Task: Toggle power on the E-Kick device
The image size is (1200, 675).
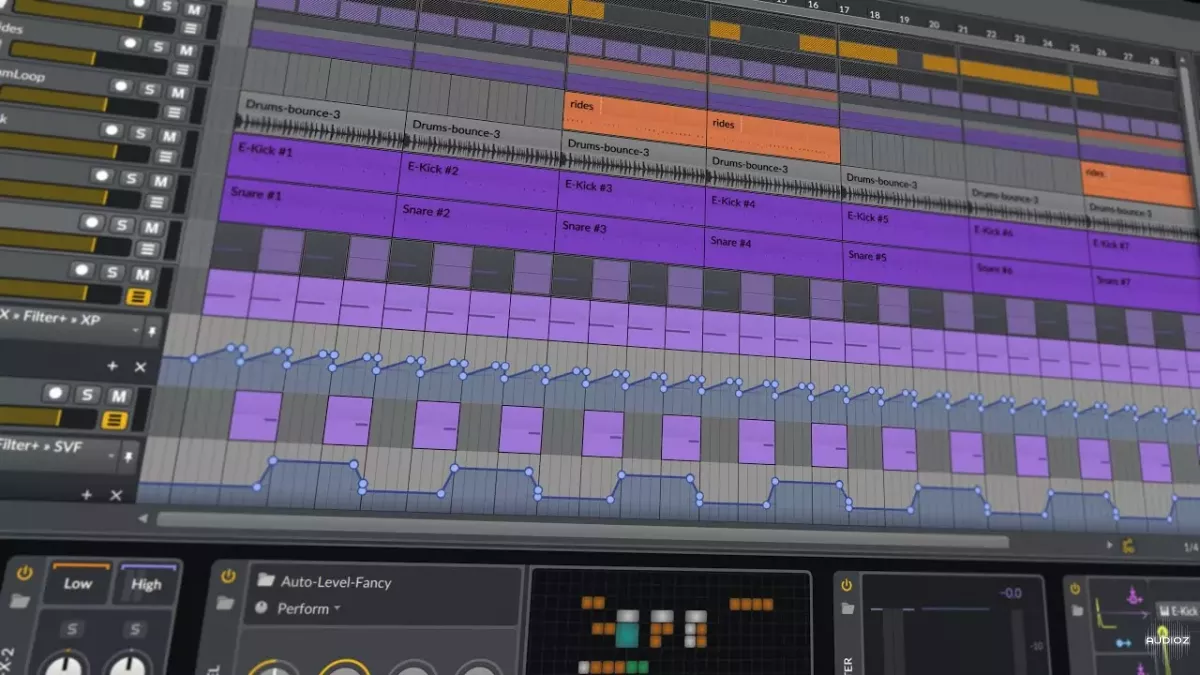Action: (x=1075, y=587)
